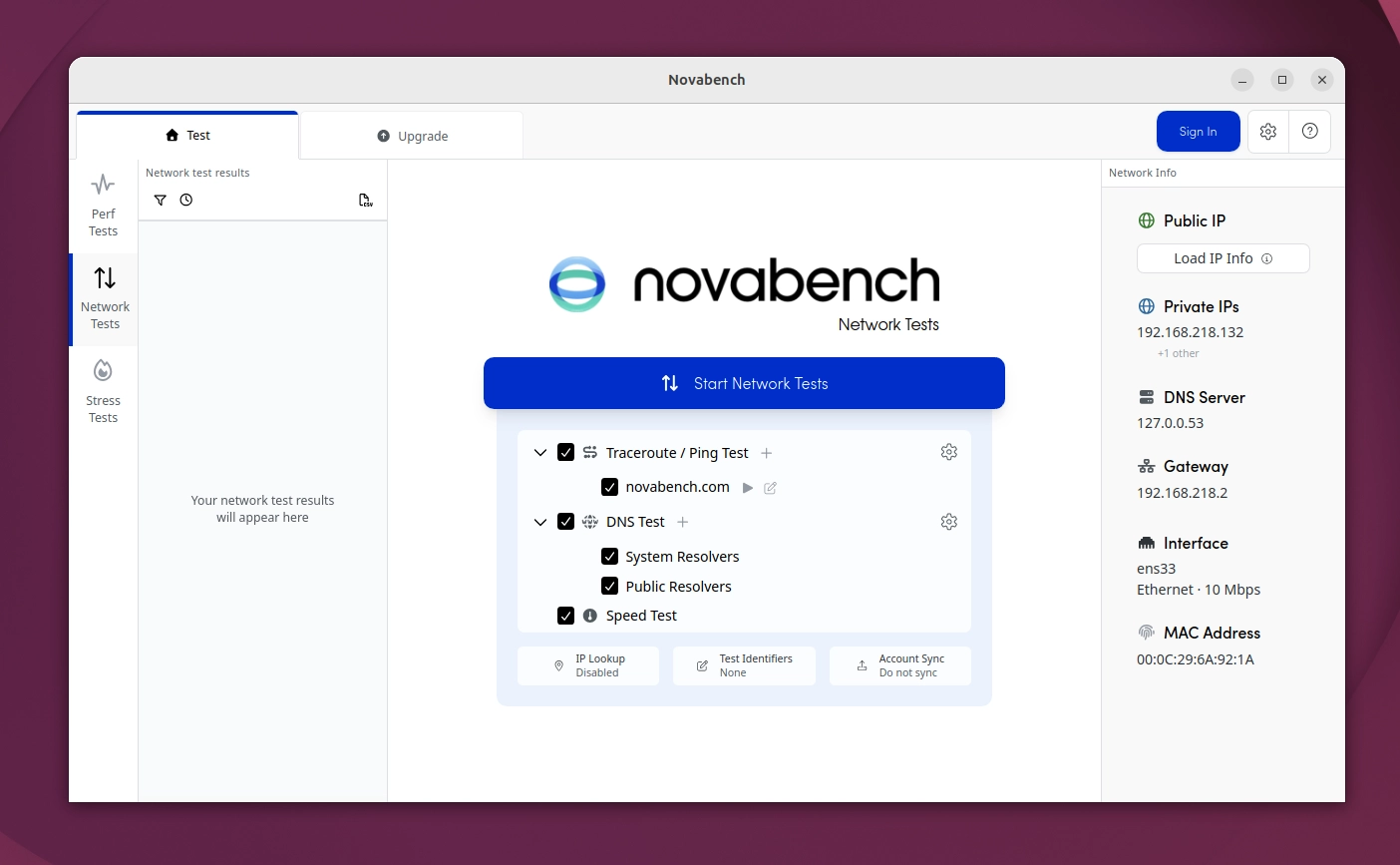
Task: Maximize the Novabench window
Action: pos(1282,80)
